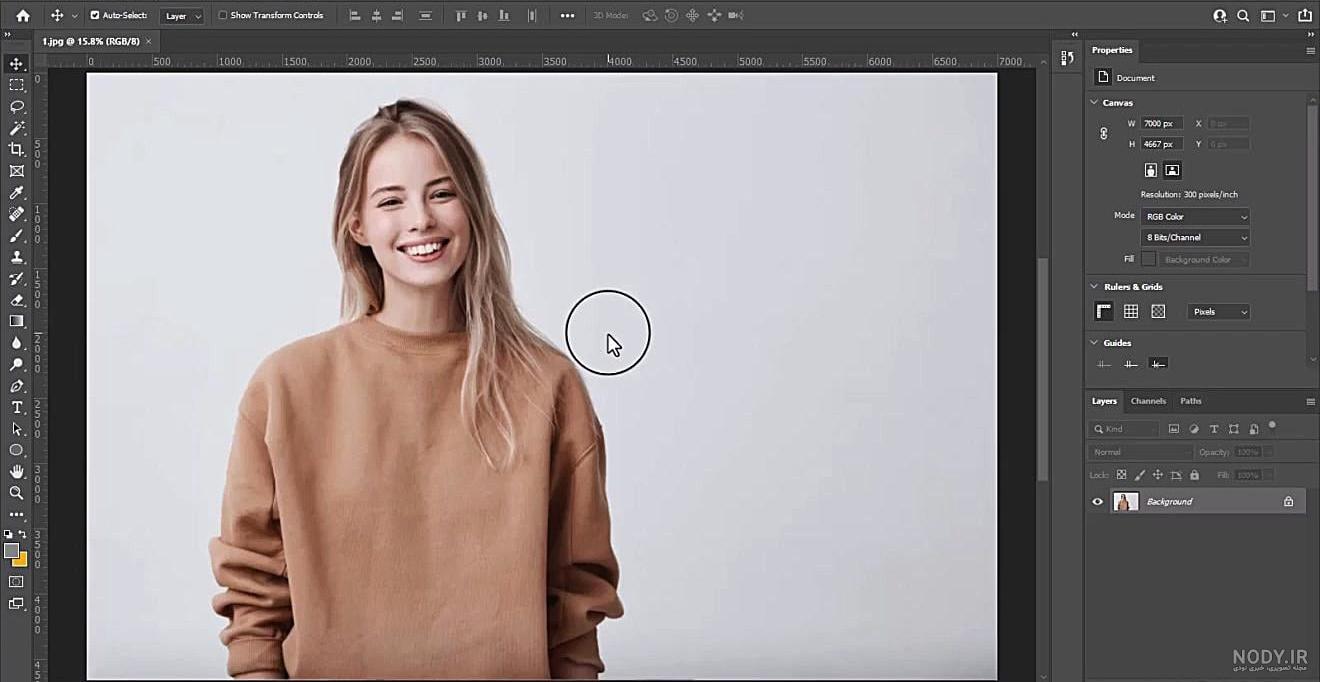Viewport: 1320px width, 682px height.
Task: Click landscape orientation canvas button
Action: pyautogui.click(x=1173, y=170)
